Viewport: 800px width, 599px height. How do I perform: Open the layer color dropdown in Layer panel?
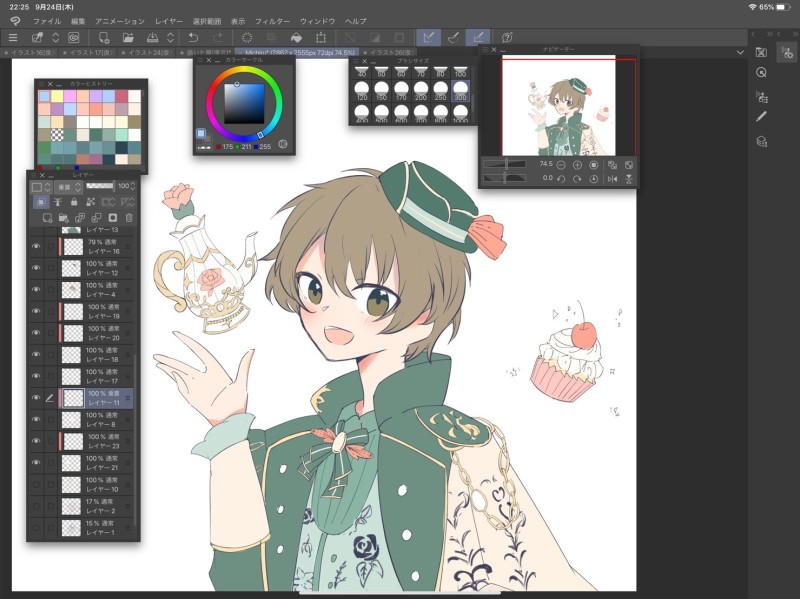tap(41, 187)
